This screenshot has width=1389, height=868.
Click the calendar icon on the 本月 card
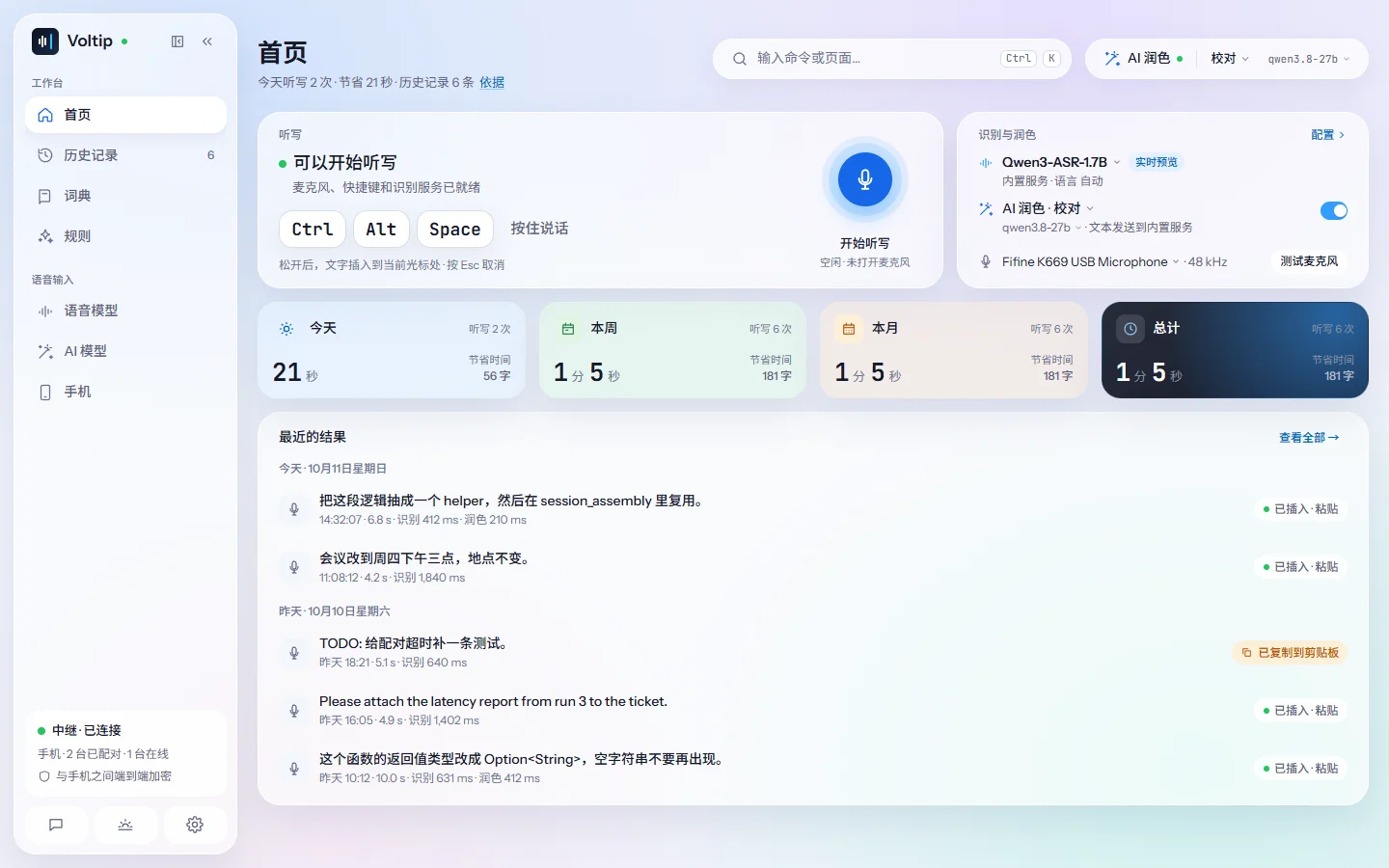click(849, 329)
